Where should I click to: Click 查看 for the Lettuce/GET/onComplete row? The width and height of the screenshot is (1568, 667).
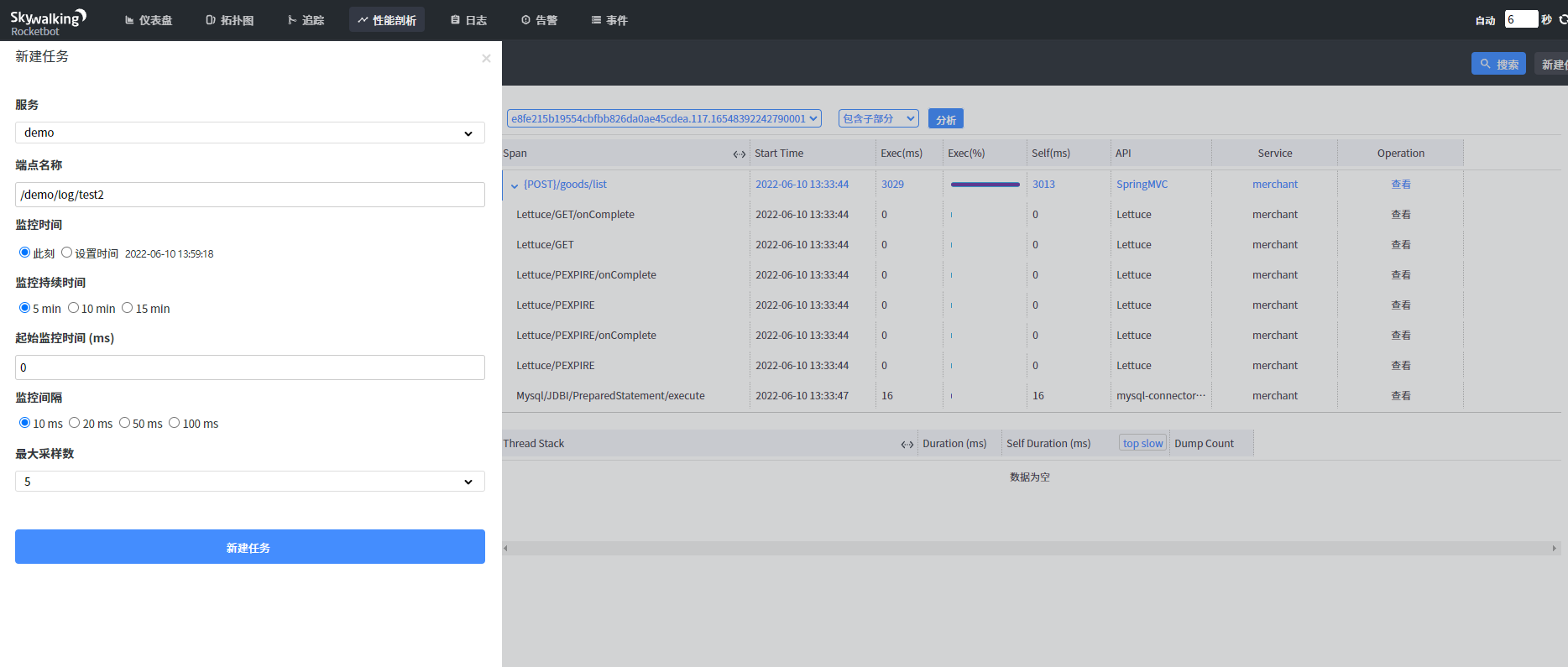click(1401, 215)
